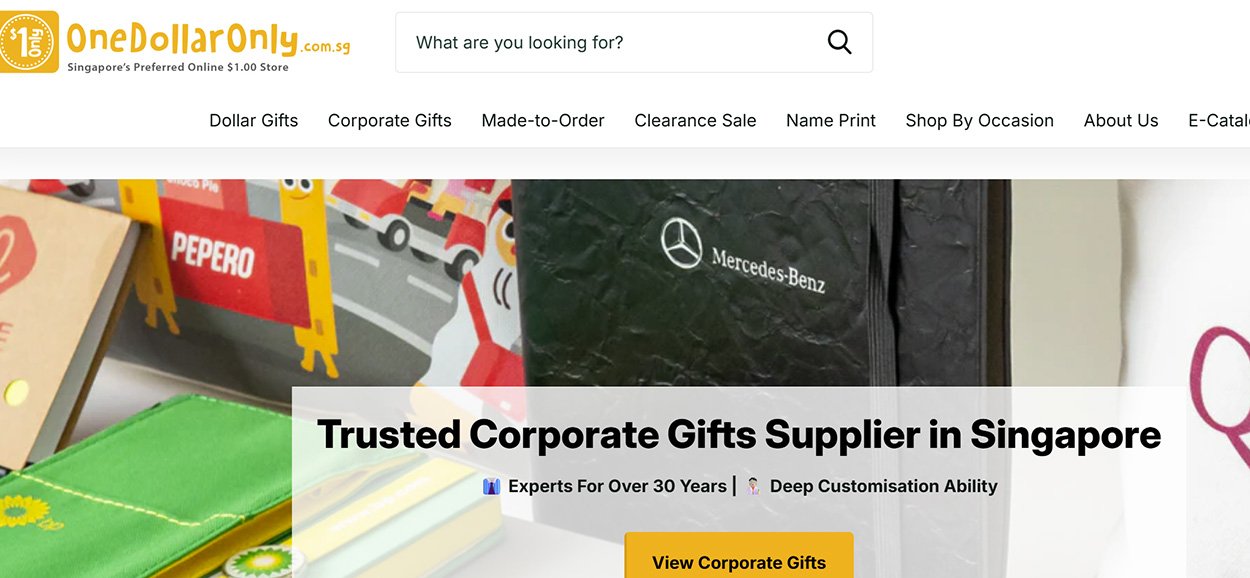Click the Singapore's Preferred Online $1.00 Store tagline

point(178,67)
